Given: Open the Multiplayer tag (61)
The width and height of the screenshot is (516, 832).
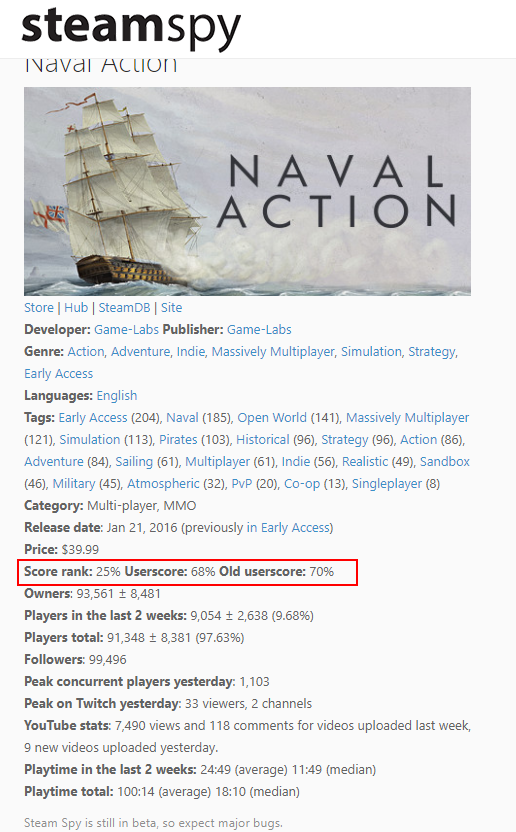Looking at the screenshot, I should click(218, 462).
